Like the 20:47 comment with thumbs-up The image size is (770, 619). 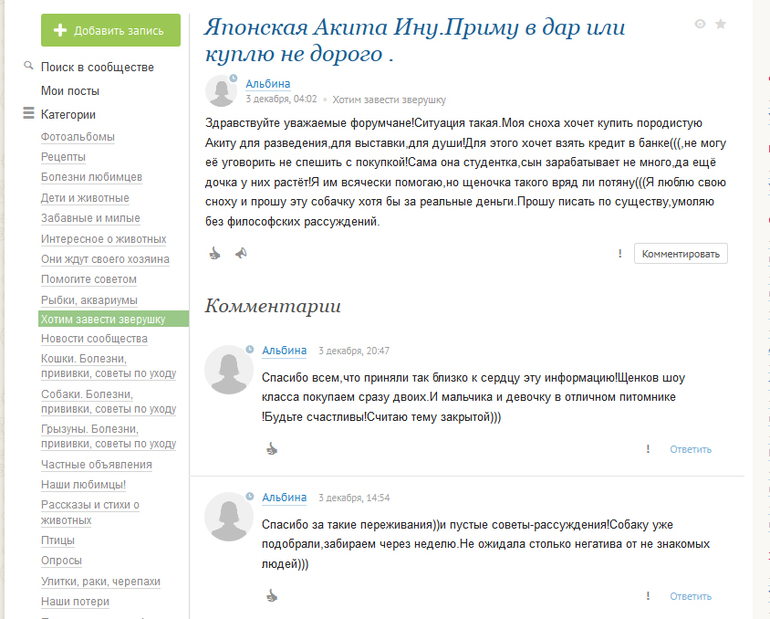point(271,449)
